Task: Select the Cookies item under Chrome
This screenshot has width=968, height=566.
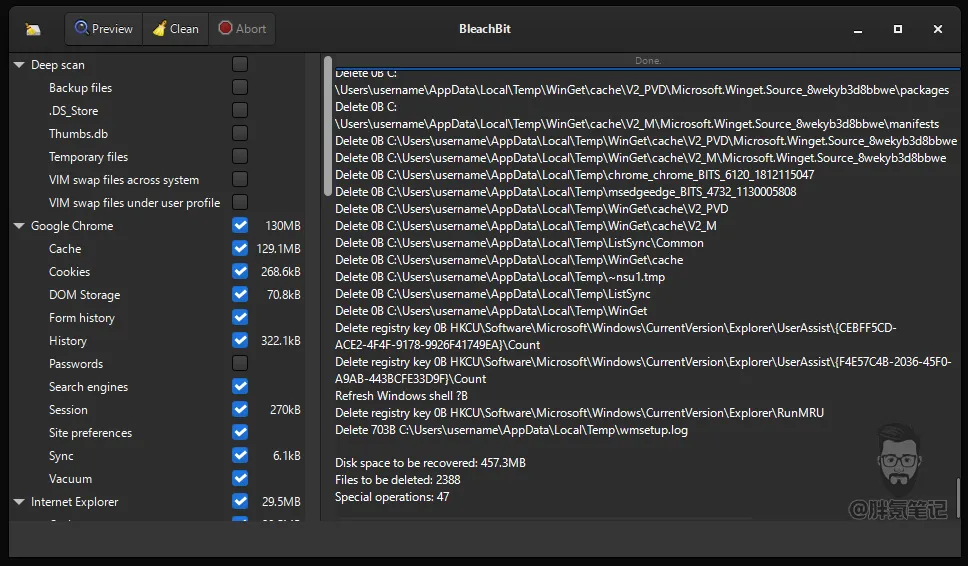Action: tap(69, 272)
